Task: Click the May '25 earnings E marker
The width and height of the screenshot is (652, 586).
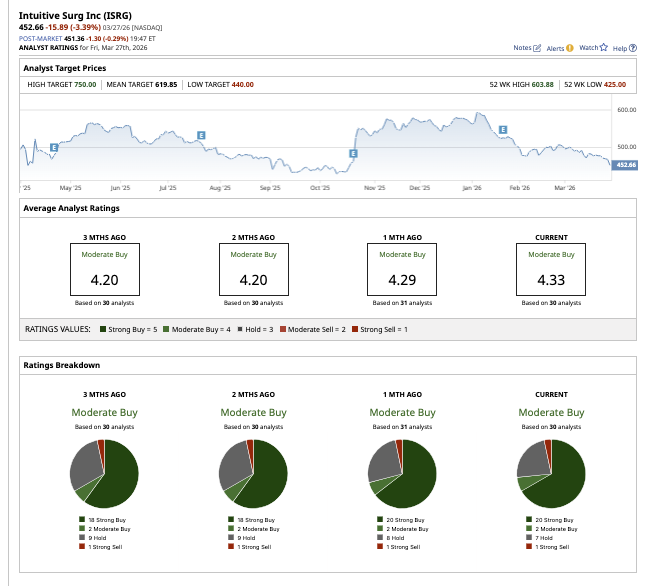Action: pos(54,147)
